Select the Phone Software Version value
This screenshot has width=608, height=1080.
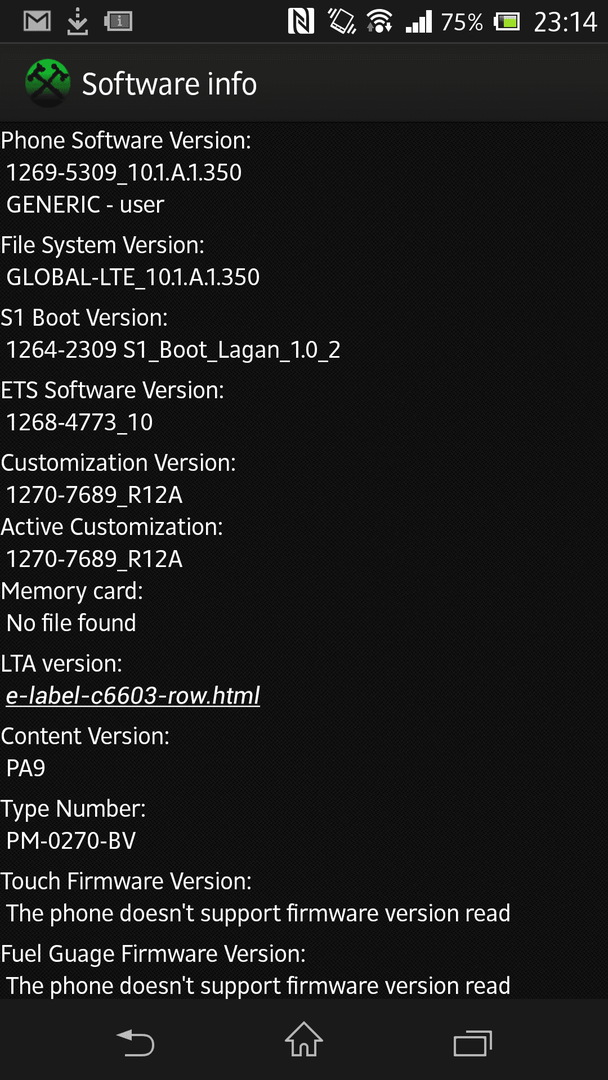pos(124,172)
